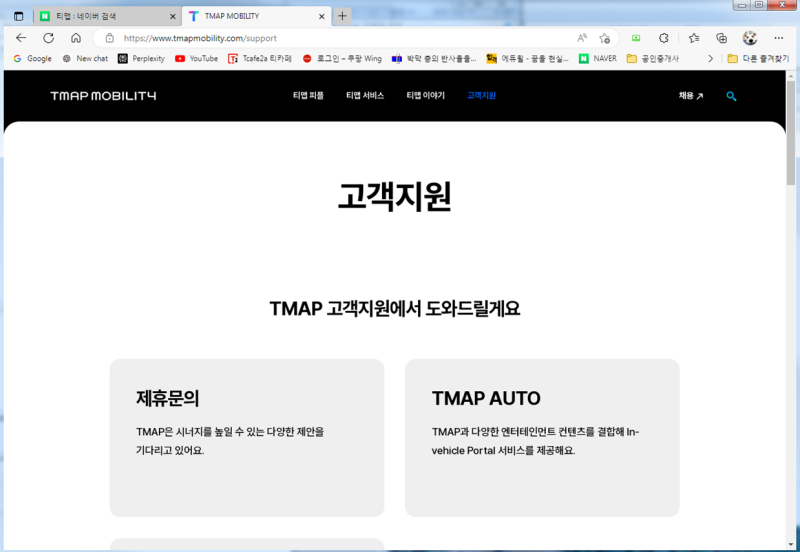This screenshot has width=800, height=552.
Task: View site information lock icon
Action: 109,38
